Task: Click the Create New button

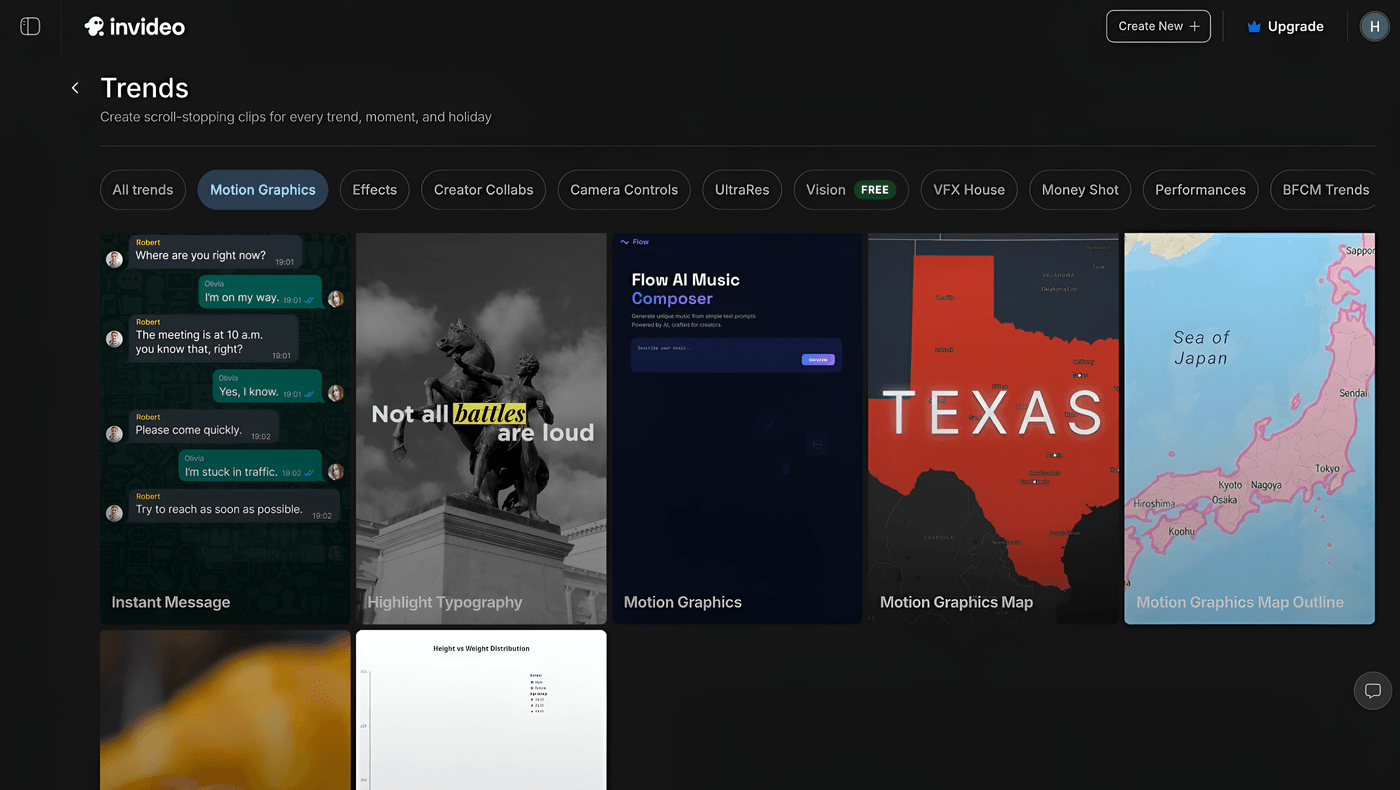Action: [x=1158, y=26]
